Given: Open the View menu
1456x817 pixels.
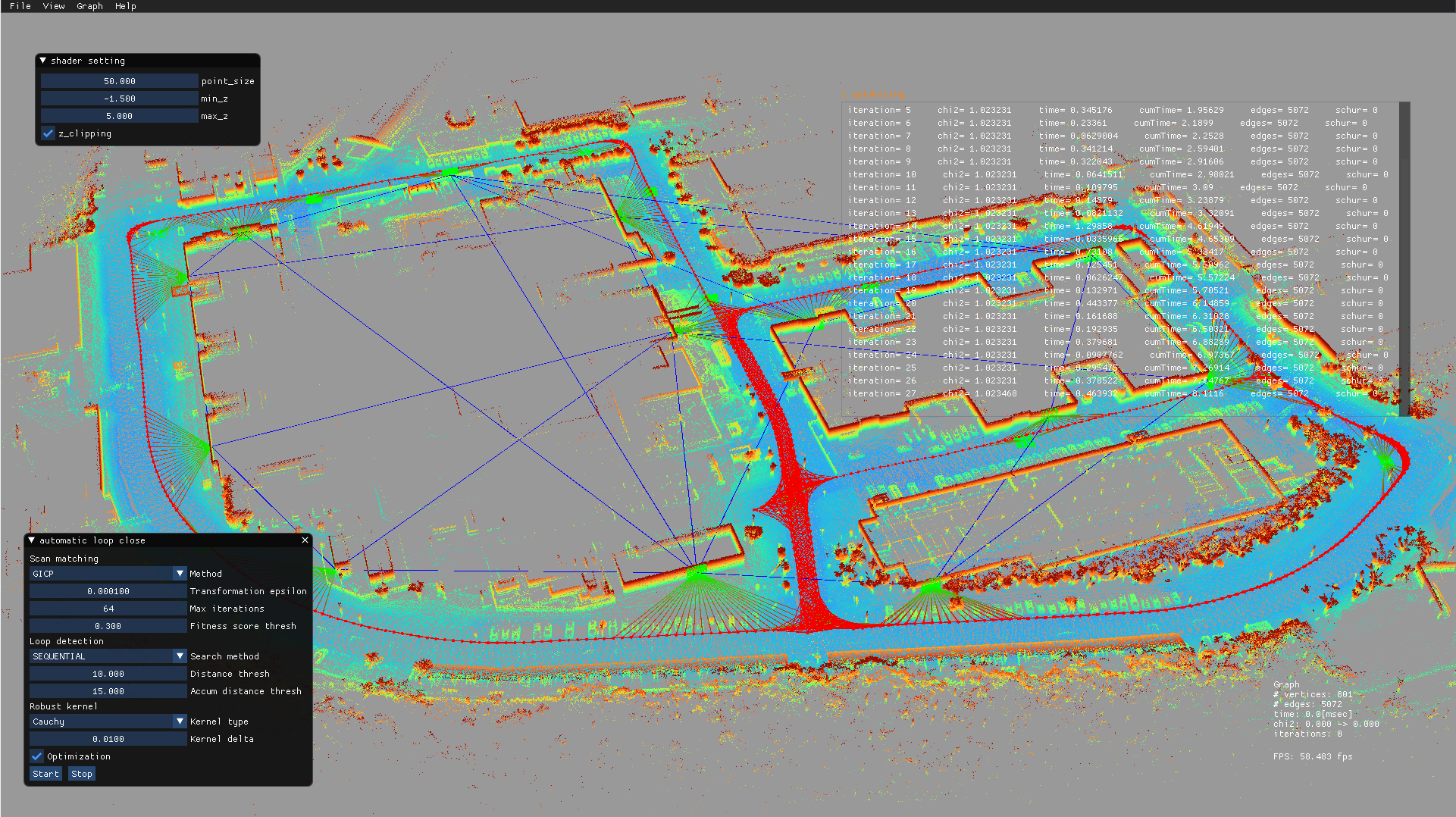Looking at the screenshot, I should tap(54, 6).
